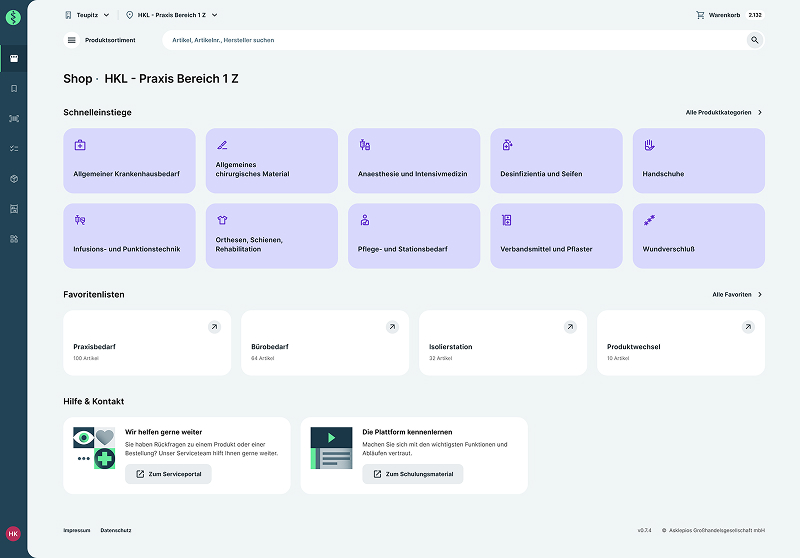Open the checklist icon in sidebar

14,148
